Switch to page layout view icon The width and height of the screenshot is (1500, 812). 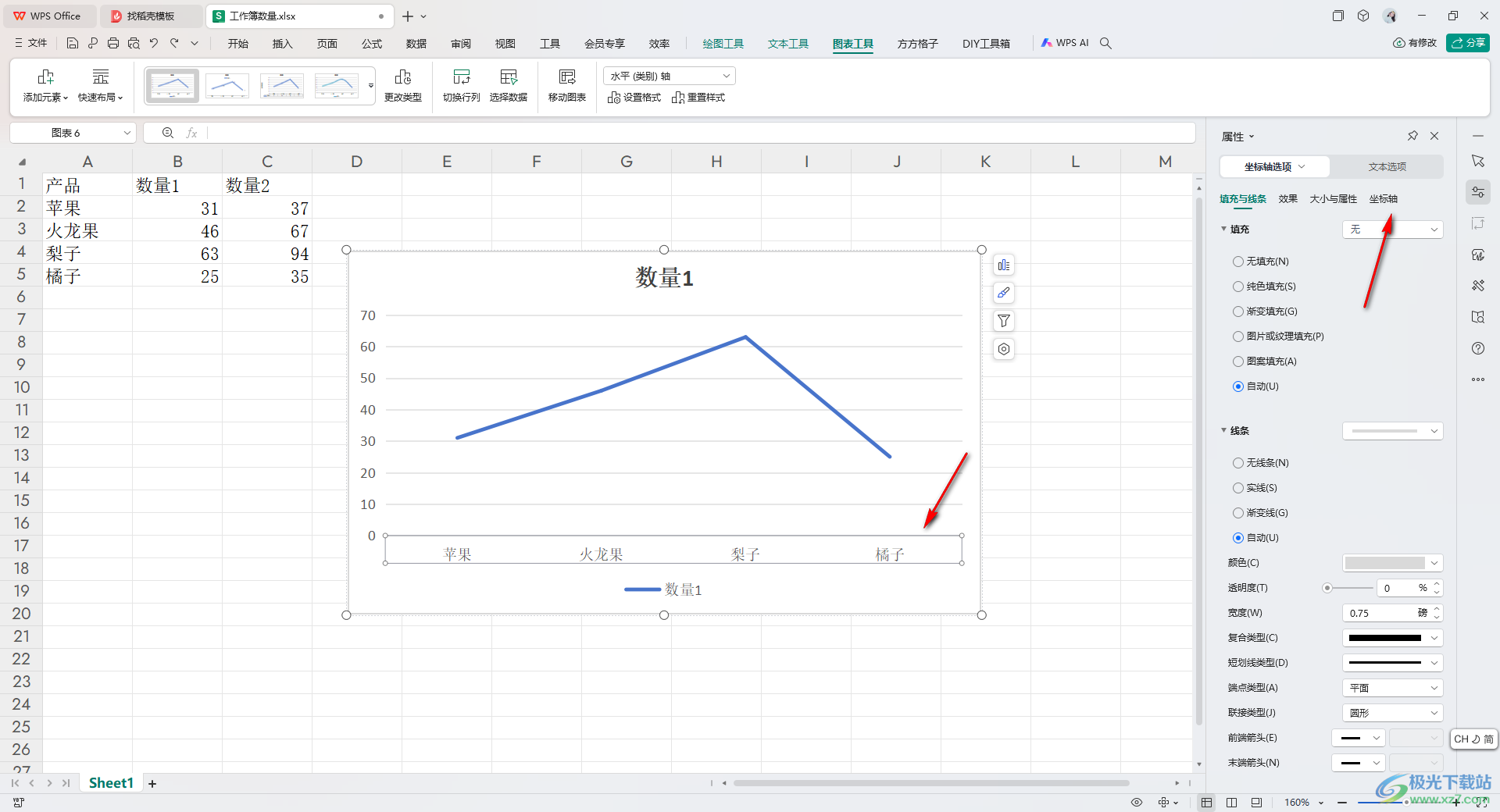click(x=1232, y=802)
